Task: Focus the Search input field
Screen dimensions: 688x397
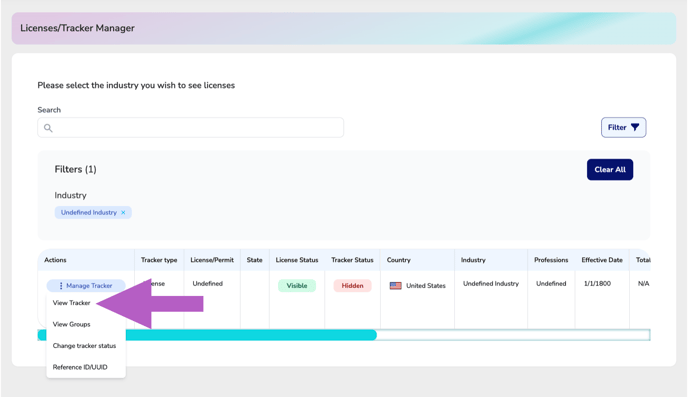Action: pyautogui.click(x=190, y=128)
